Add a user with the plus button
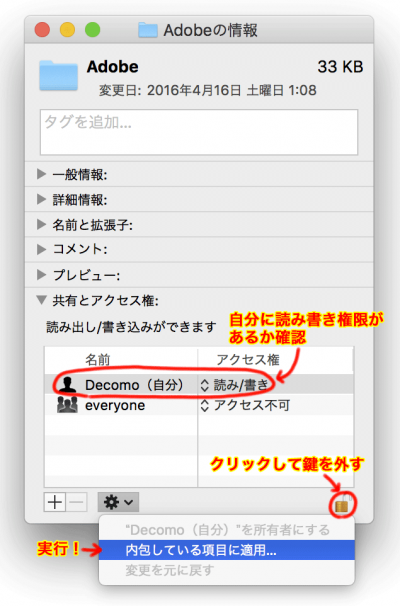 pos(55,502)
